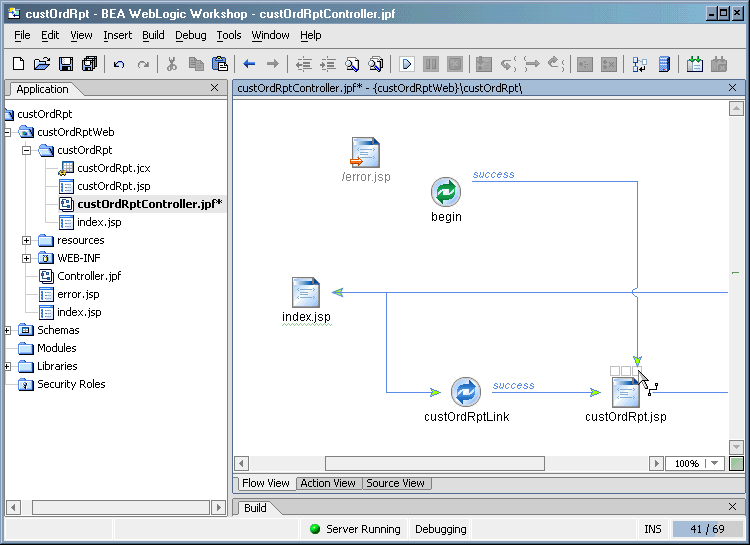
Task: Select error.jsp in the Application tree
Action: 78,294
